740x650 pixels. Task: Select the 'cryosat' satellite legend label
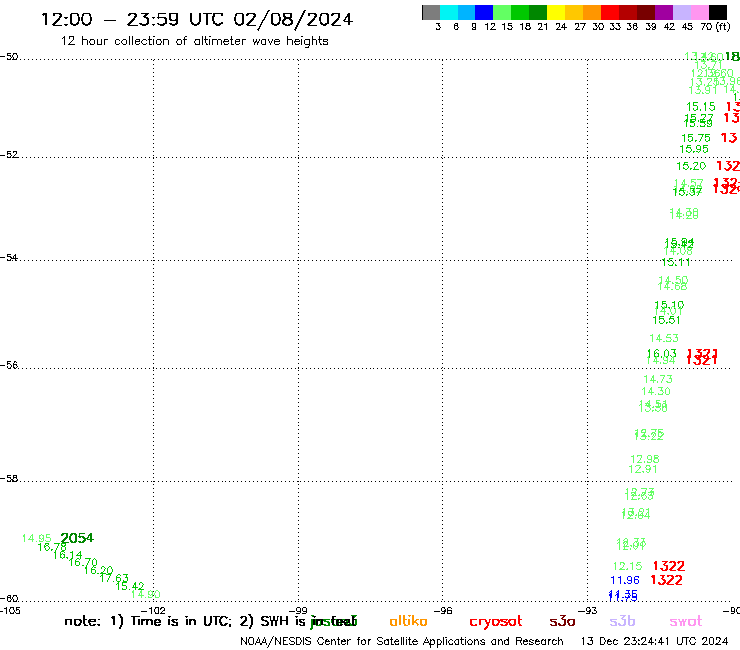(496, 622)
